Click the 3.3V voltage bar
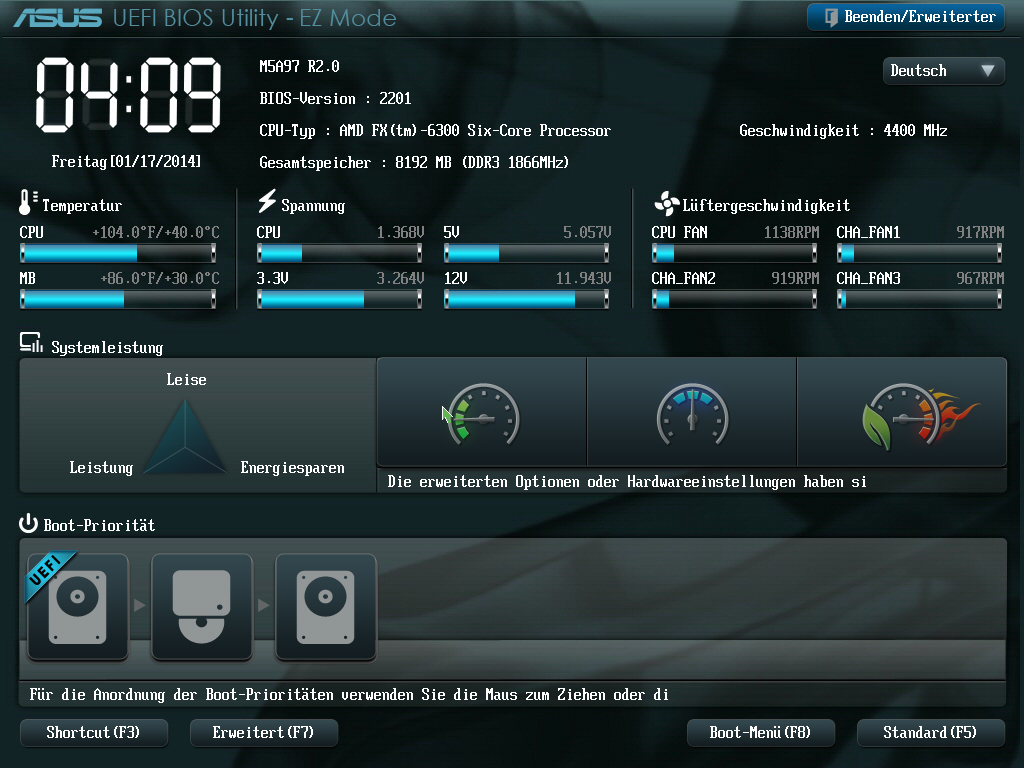The height and width of the screenshot is (768, 1024). pos(340,299)
